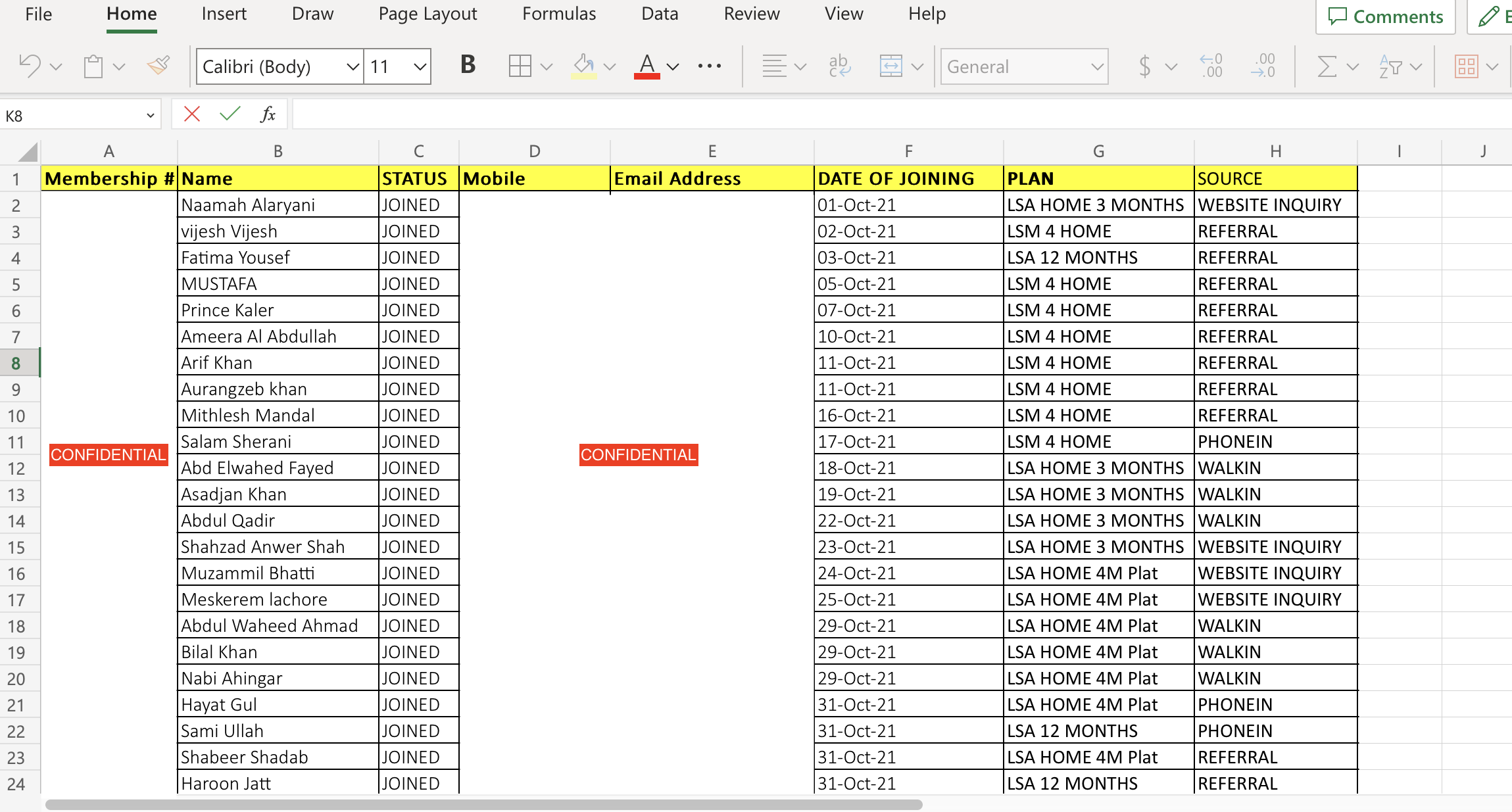Select the Format Painter brush icon

click(x=159, y=65)
